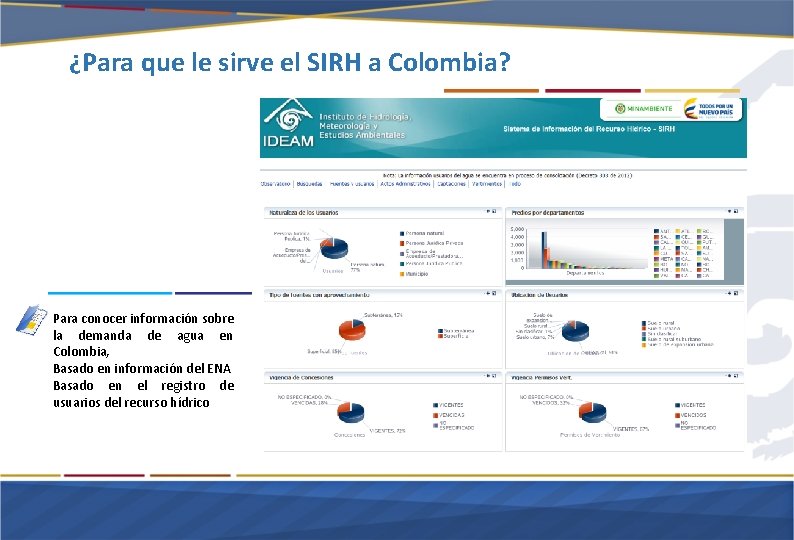Click the Predios por departamentos bar chart
The height and width of the screenshot is (540, 794).
[587, 249]
